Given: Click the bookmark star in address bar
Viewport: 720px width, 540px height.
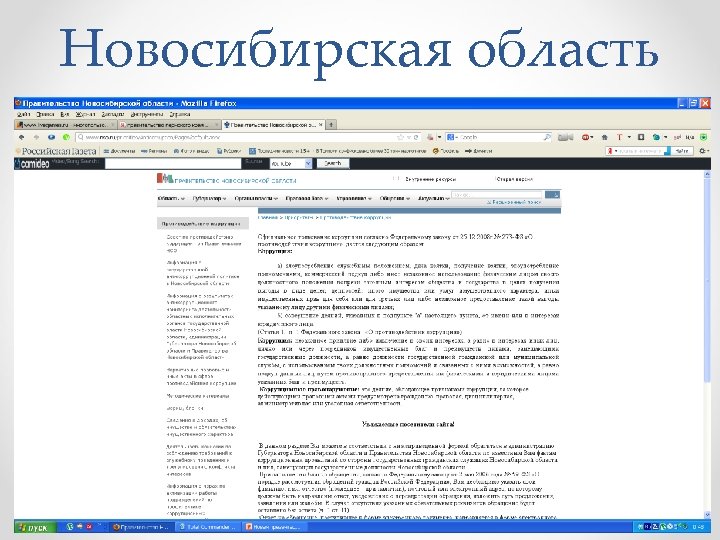Looking at the screenshot, I should (x=400, y=137).
